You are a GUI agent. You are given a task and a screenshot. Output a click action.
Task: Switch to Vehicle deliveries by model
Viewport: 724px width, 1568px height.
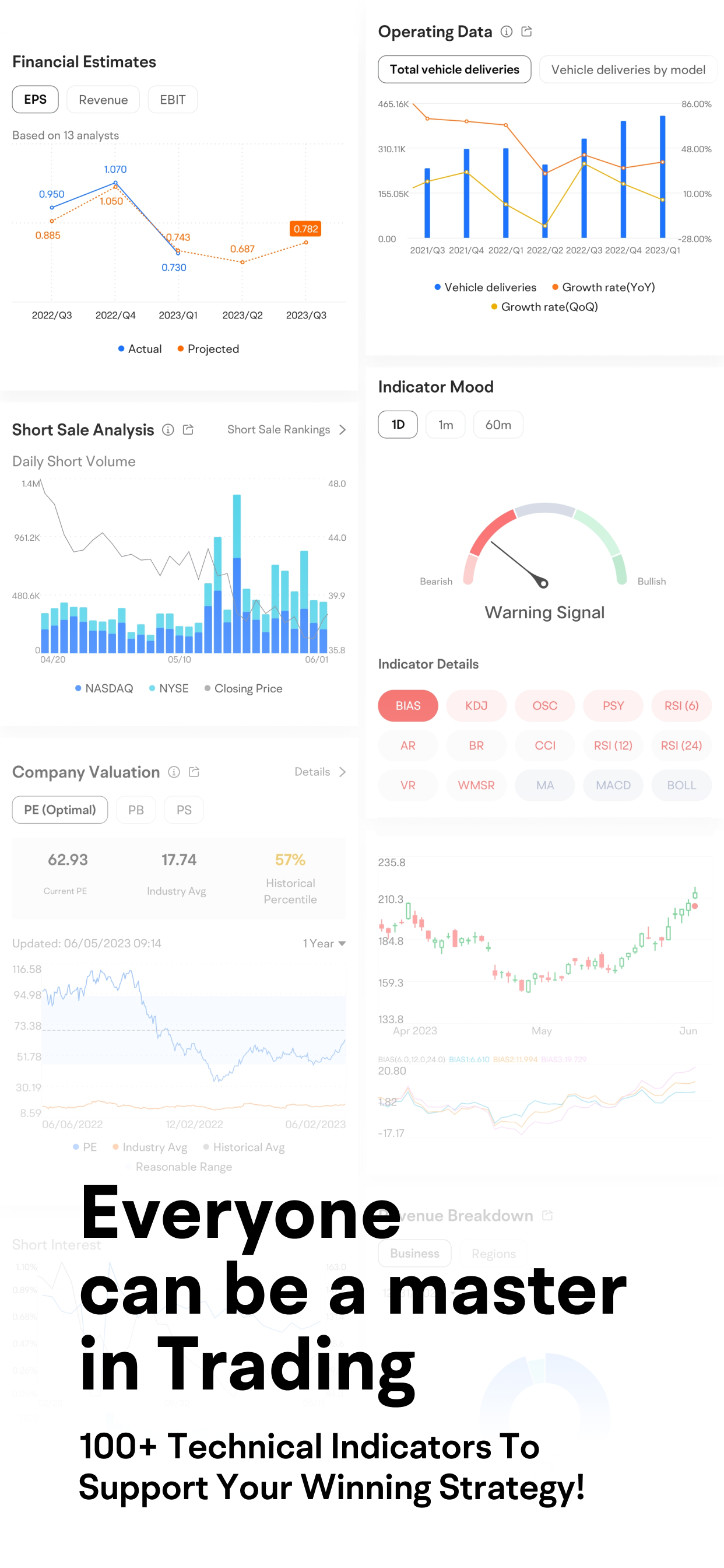pyautogui.click(x=628, y=69)
